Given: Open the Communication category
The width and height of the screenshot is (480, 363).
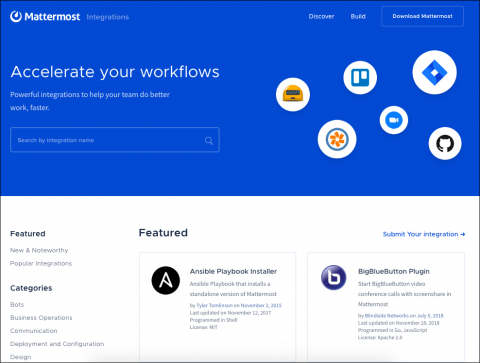Looking at the screenshot, I should [34, 331].
